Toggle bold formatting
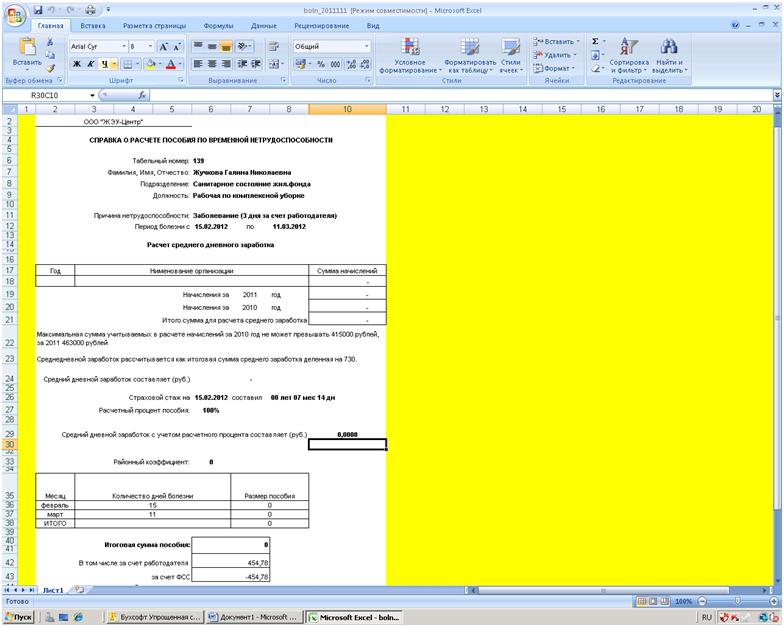The height and width of the screenshot is (627, 784). click(x=76, y=63)
